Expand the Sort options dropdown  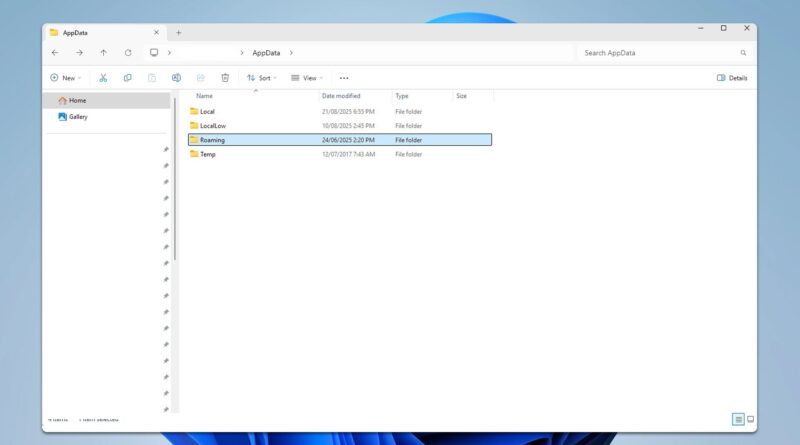262,77
